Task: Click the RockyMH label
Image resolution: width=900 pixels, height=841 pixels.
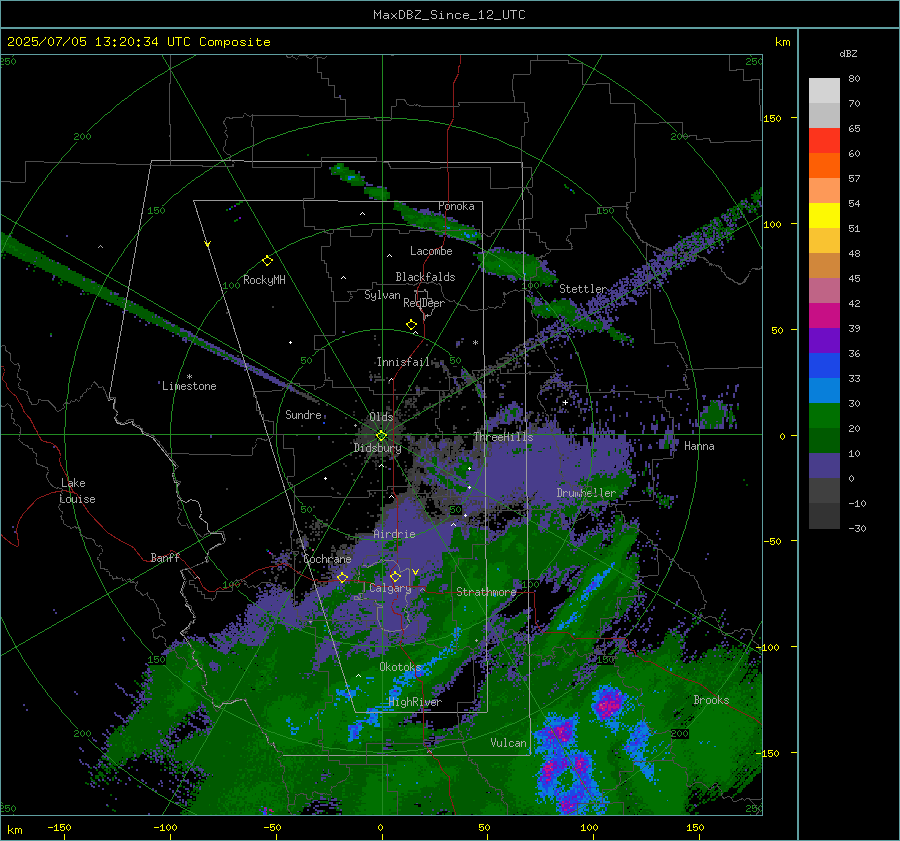Action: [x=264, y=280]
